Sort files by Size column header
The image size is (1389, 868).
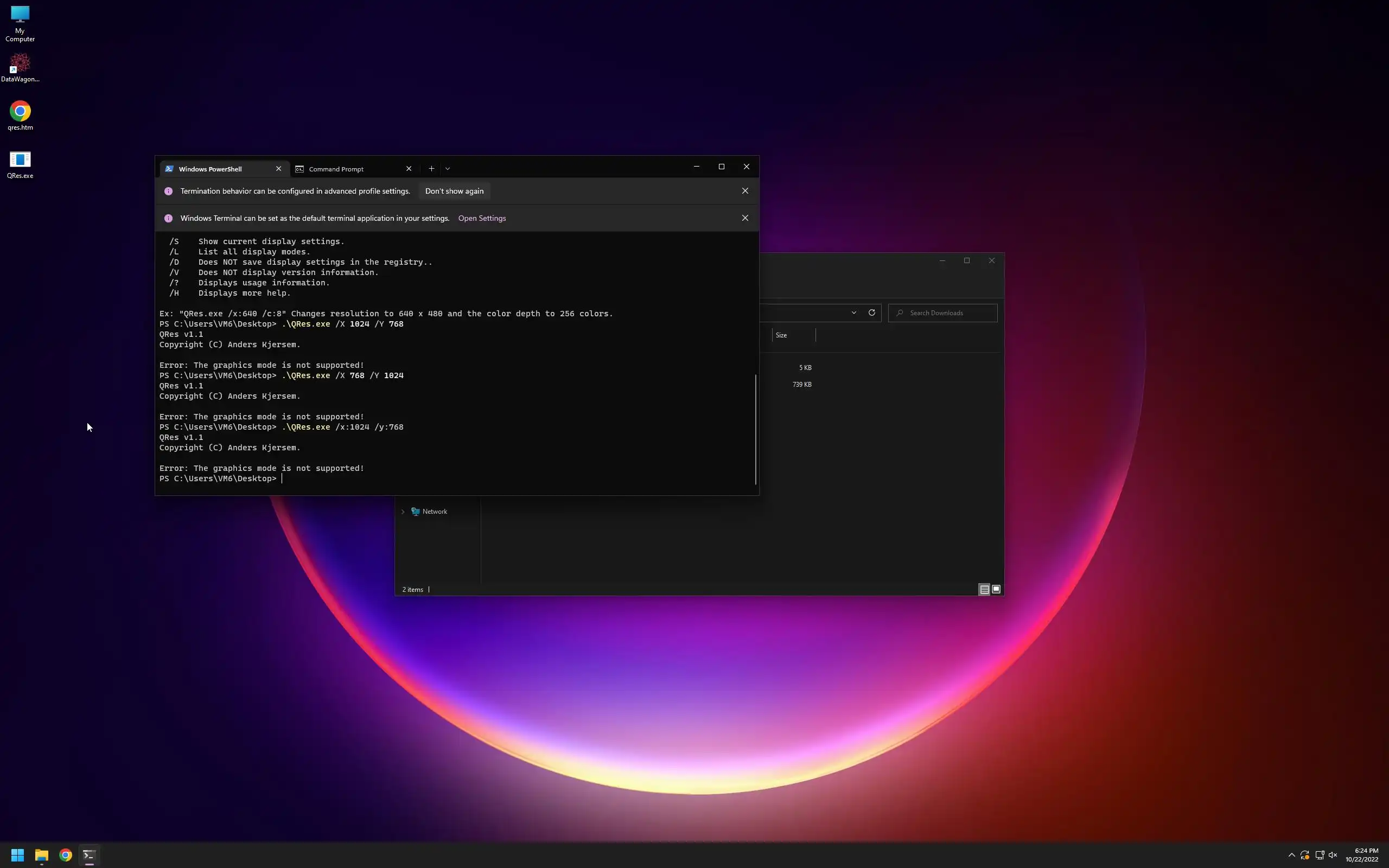pyautogui.click(x=781, y=335)
